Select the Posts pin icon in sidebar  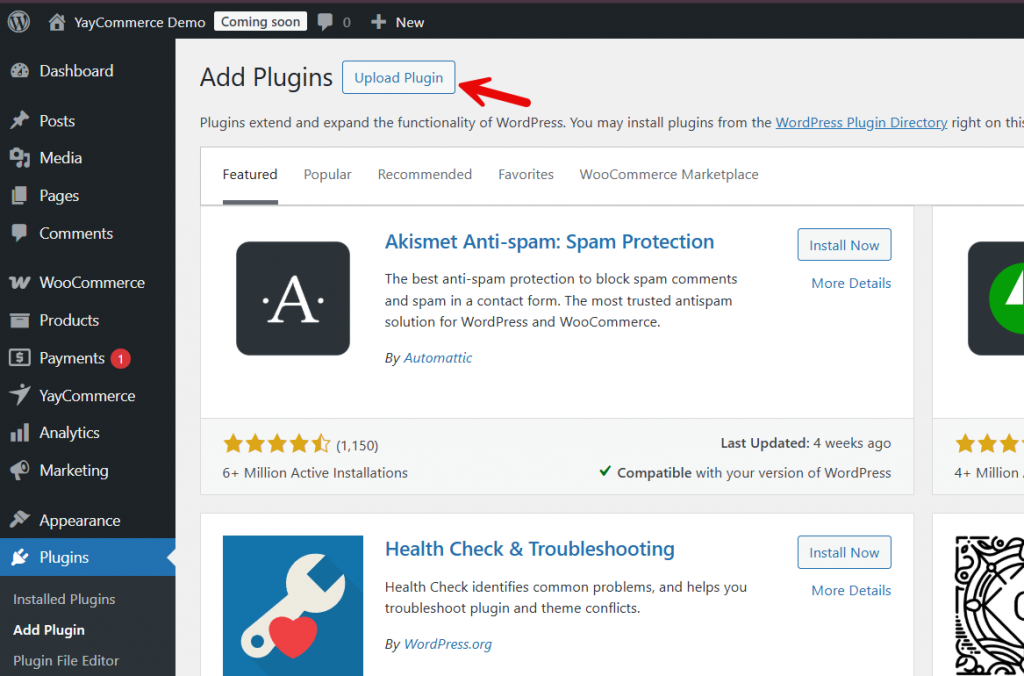(22, 120)
